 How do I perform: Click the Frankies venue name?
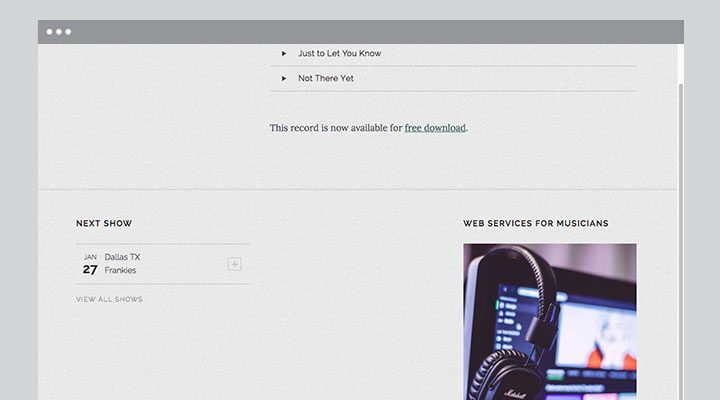[x=120, y=270]
